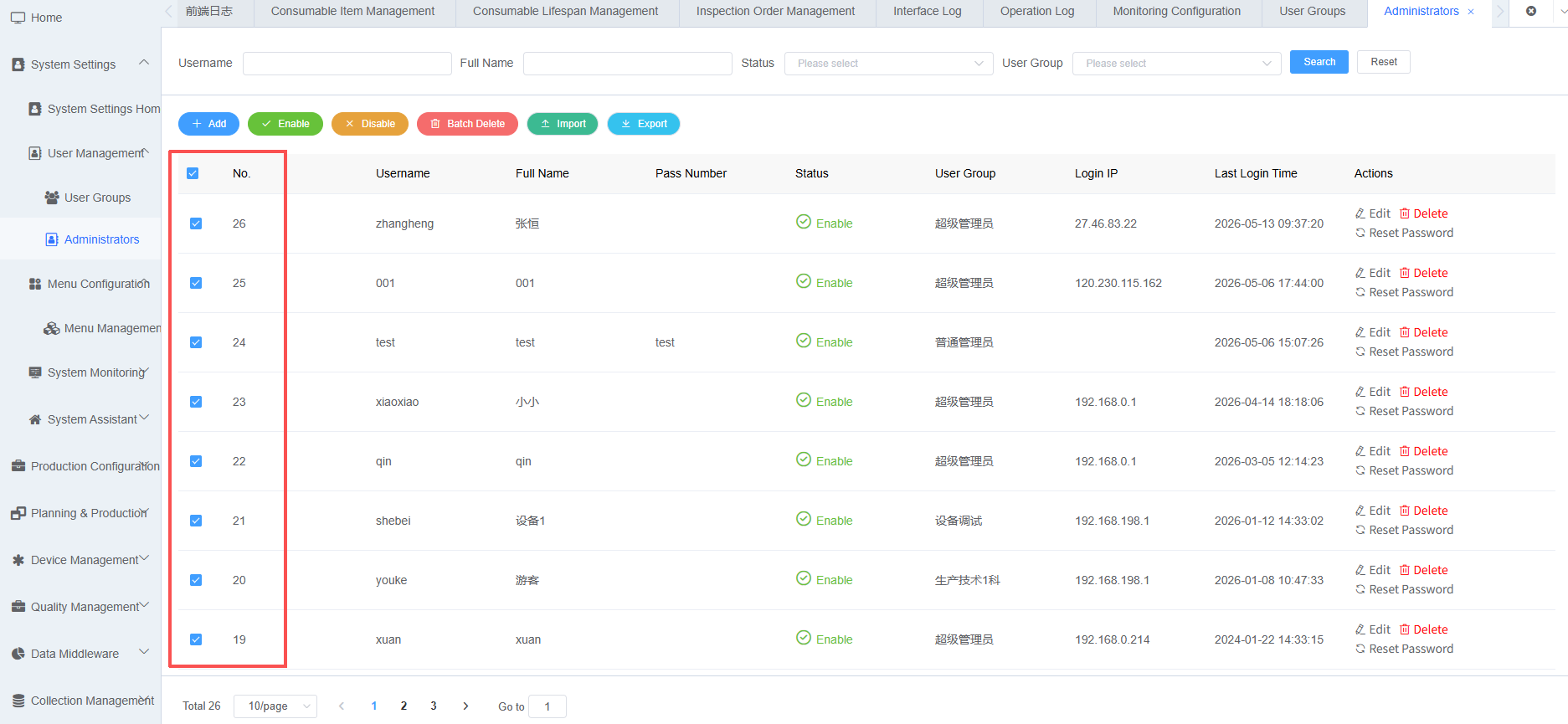Screen dimensions: 1568x724
Task: Uncheck the checkbox for row 26
Action: (196, 223)
